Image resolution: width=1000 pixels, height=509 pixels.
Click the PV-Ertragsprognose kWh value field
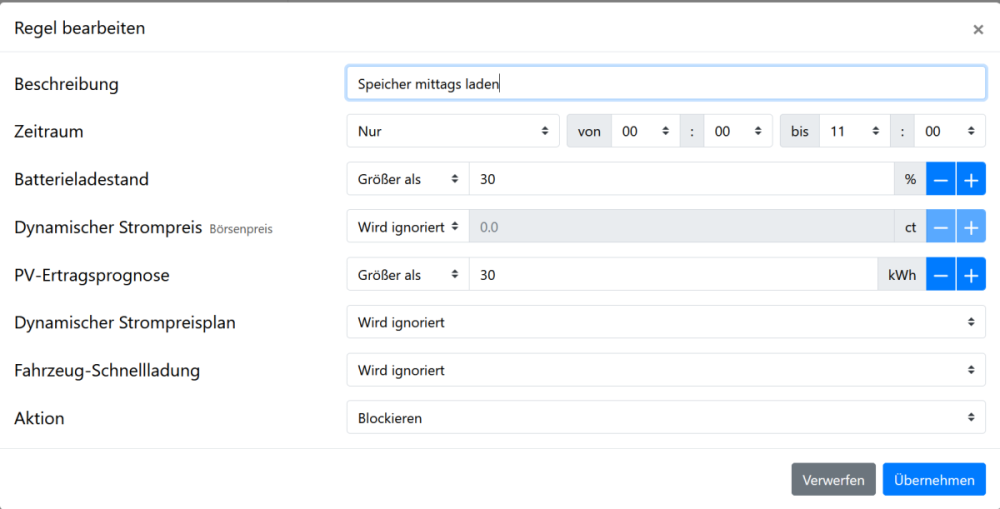[672, 275]
